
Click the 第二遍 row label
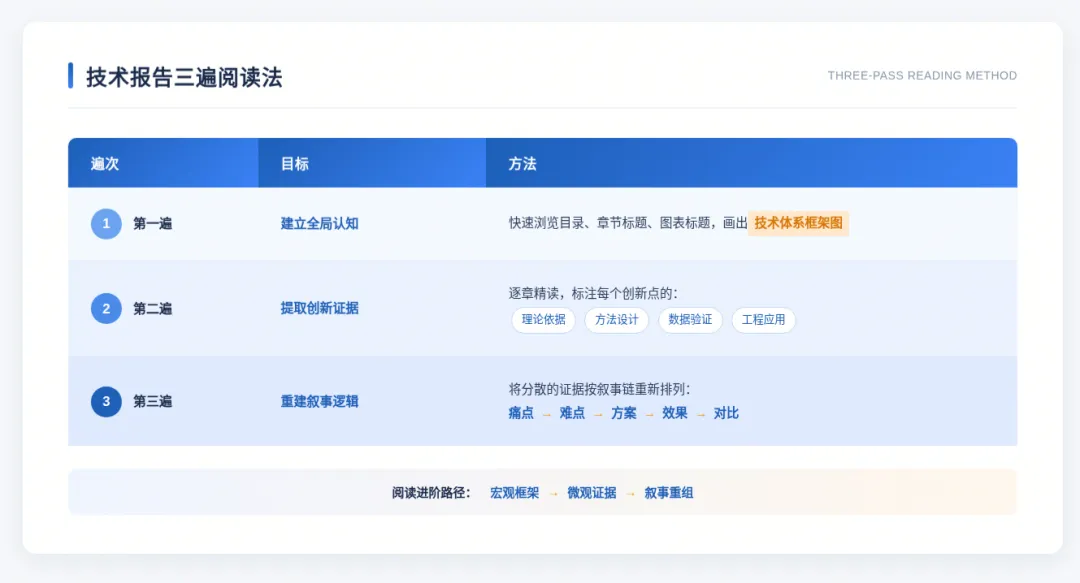coord(152,309)
